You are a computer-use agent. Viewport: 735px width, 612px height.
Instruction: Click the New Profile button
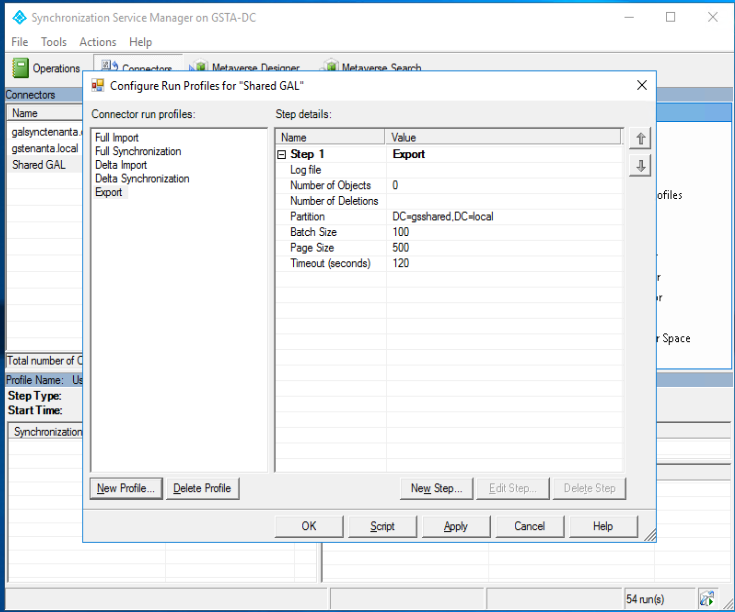point(126,488)
